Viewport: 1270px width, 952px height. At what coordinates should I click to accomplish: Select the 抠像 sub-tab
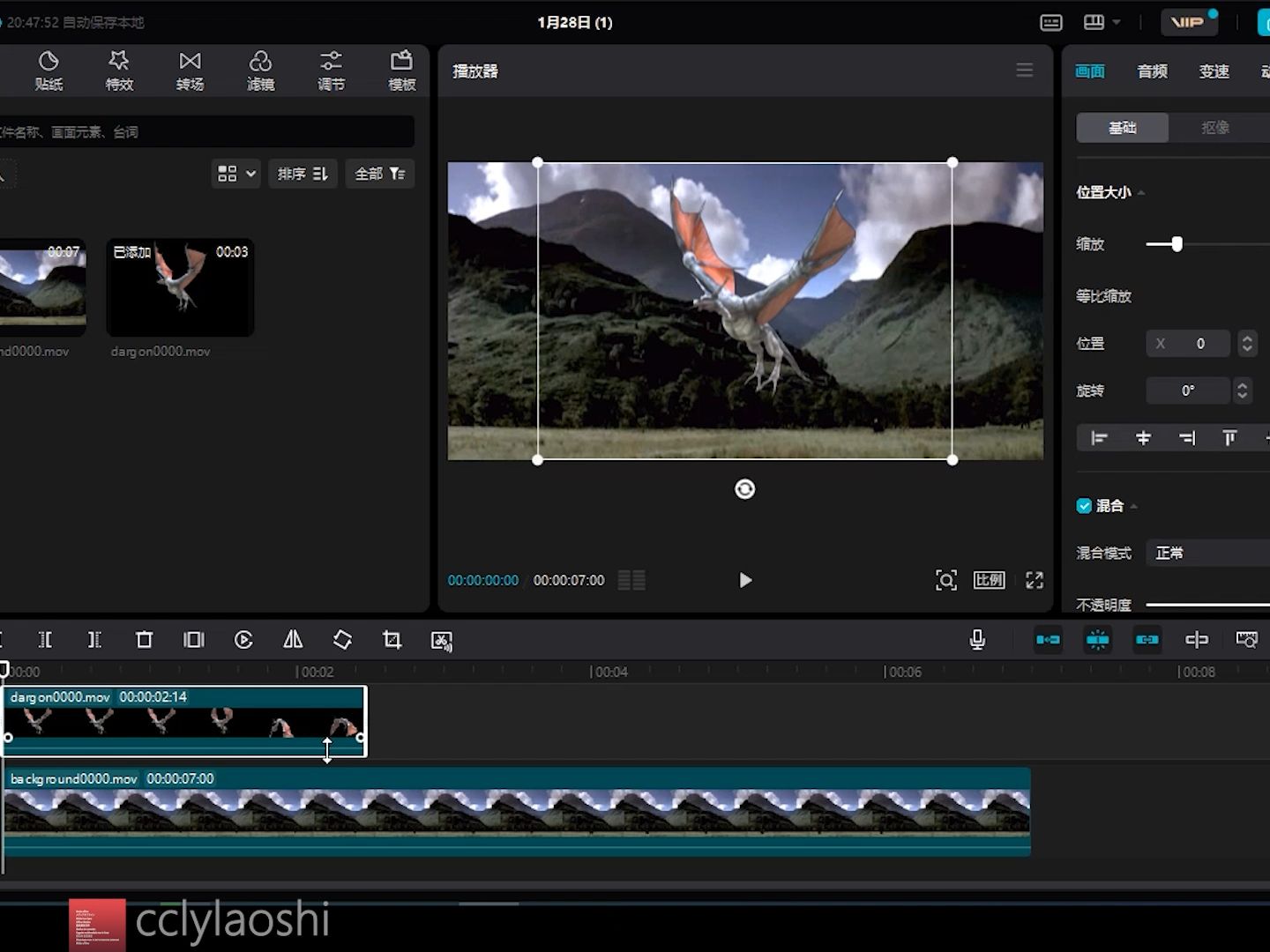tap(1215, 128)
